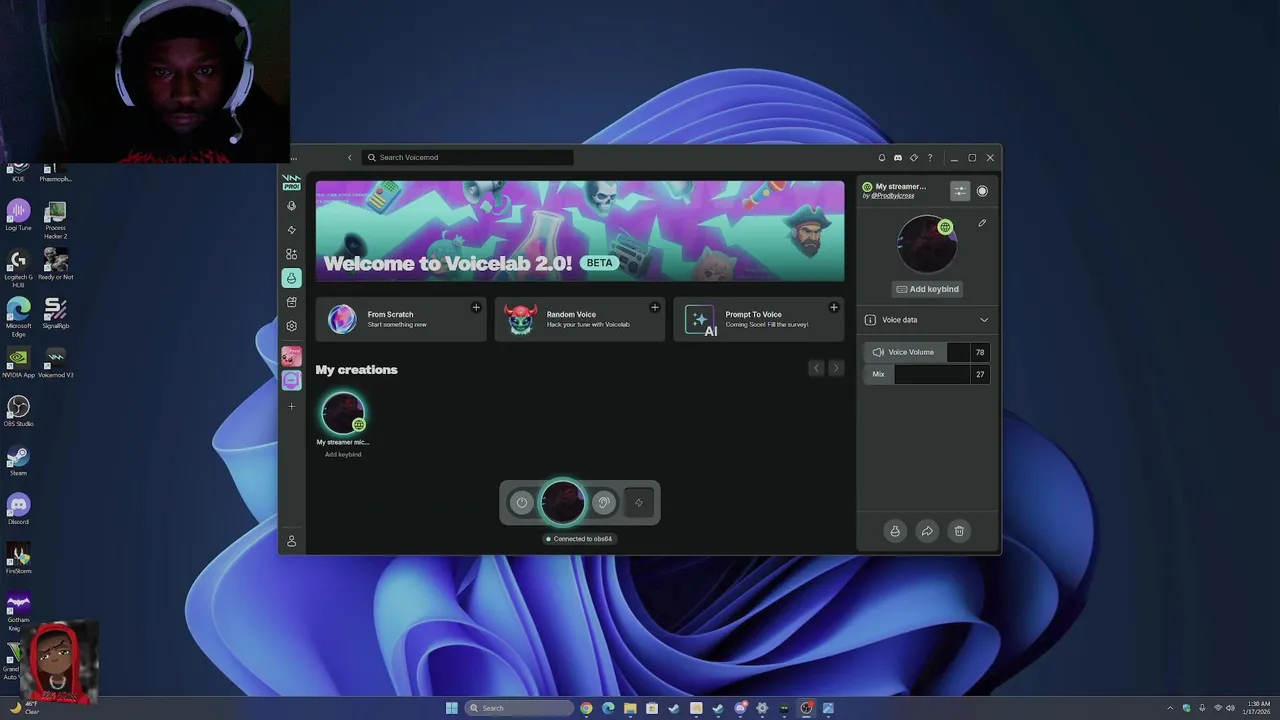
Task: Expand the Voice data section chevron
Action: [x=984, y=320]
